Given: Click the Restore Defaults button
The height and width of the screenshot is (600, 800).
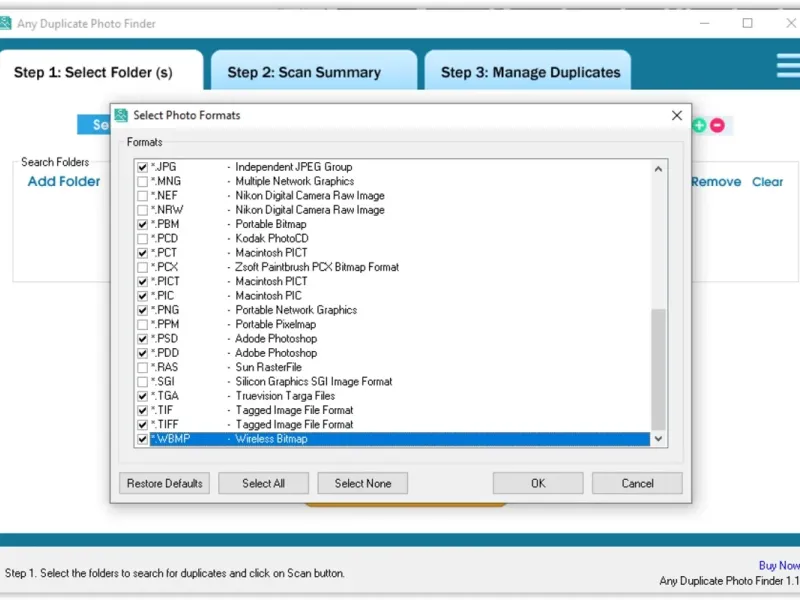Looking at the screenshot, I should [x=165, y=483].
